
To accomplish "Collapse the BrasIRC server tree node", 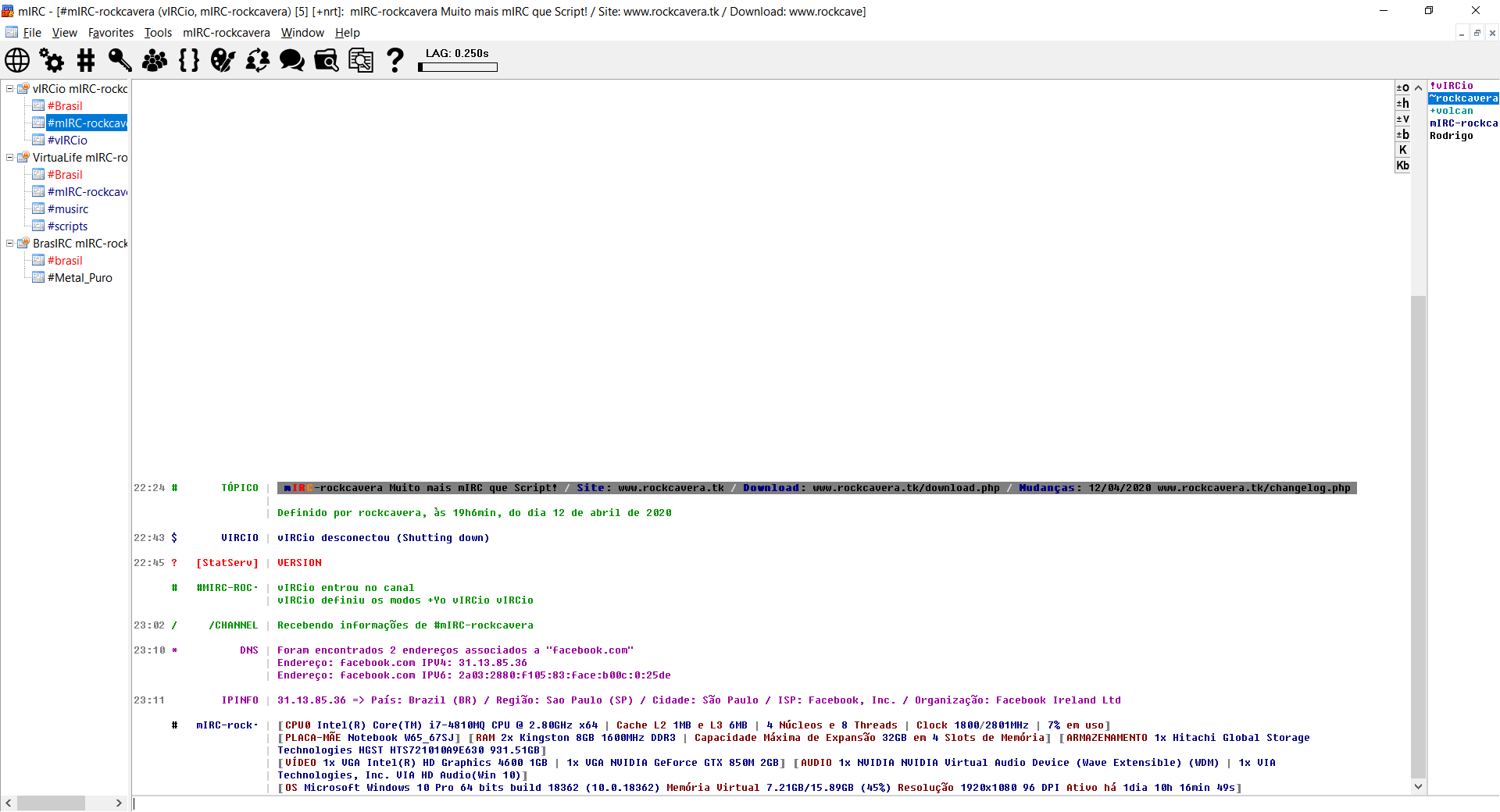I will [10, 243].
